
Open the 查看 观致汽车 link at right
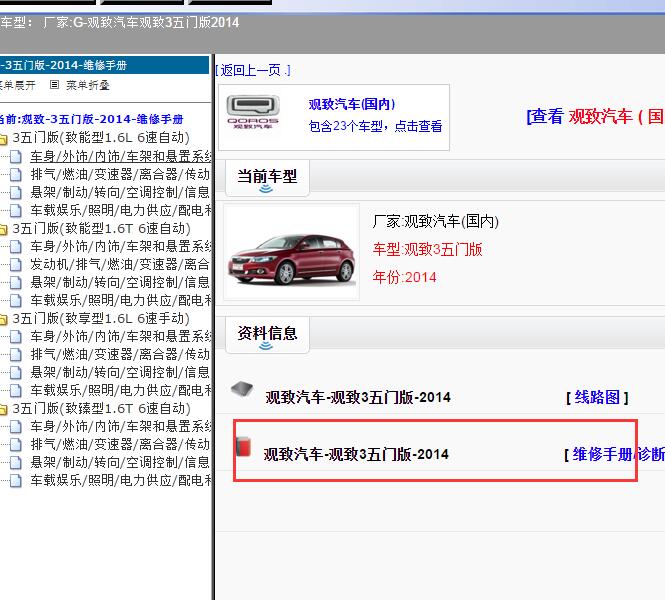[595, 116]
